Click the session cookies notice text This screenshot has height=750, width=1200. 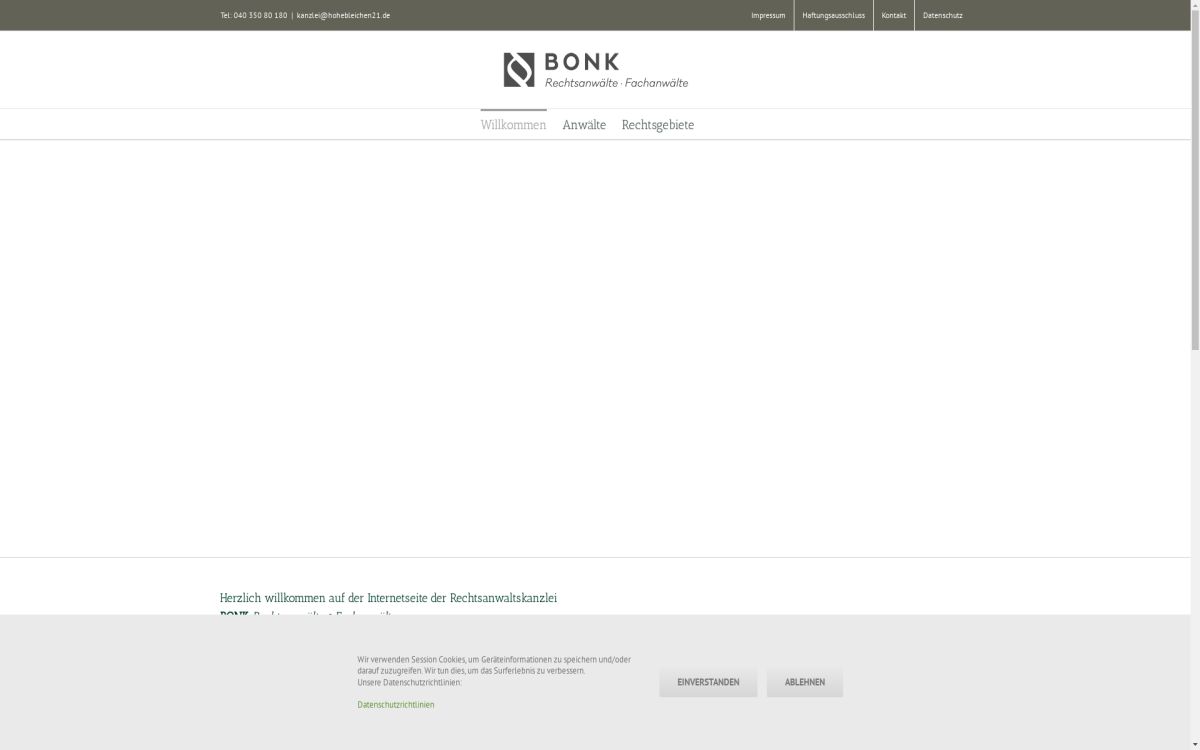pos(494,665)
